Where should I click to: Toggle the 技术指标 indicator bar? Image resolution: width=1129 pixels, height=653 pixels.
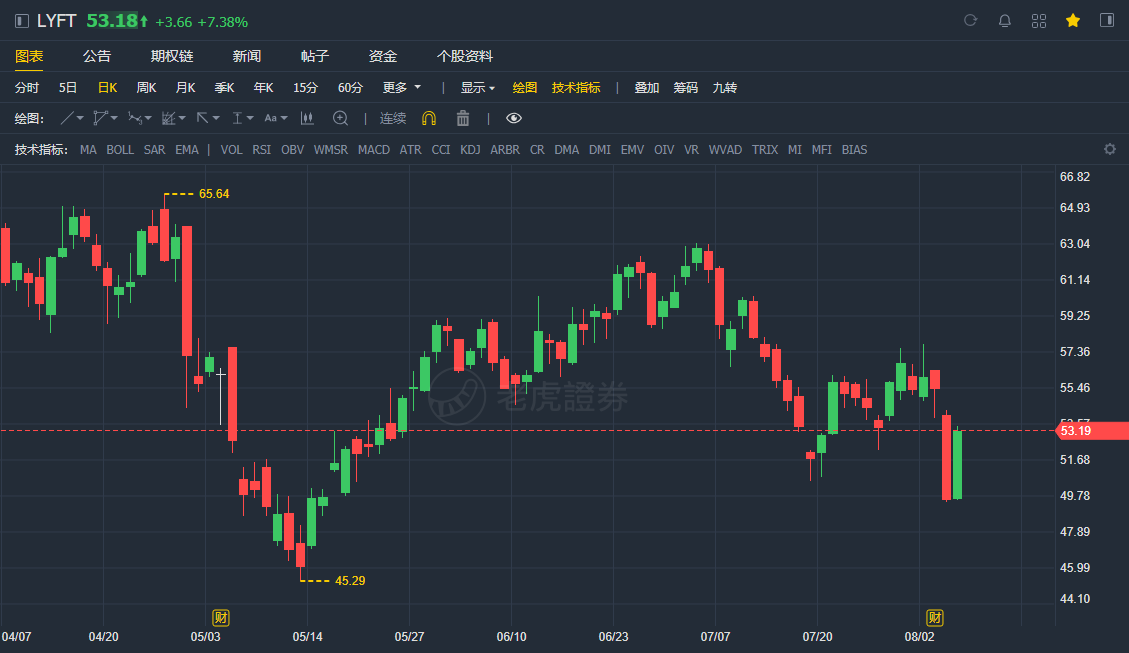coord(576,88)
